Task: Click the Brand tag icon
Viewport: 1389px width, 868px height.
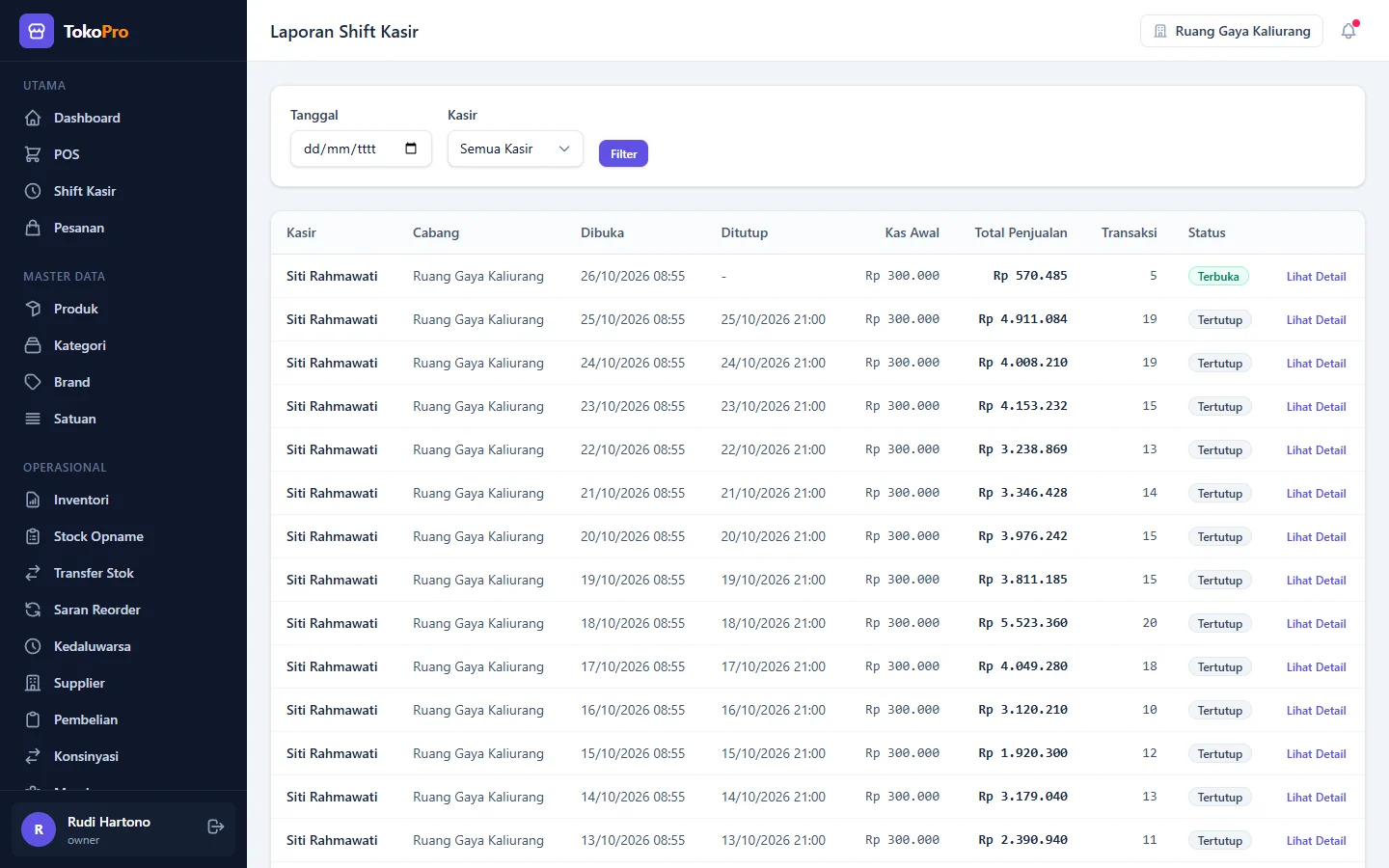Action: [x=33, y=382]
